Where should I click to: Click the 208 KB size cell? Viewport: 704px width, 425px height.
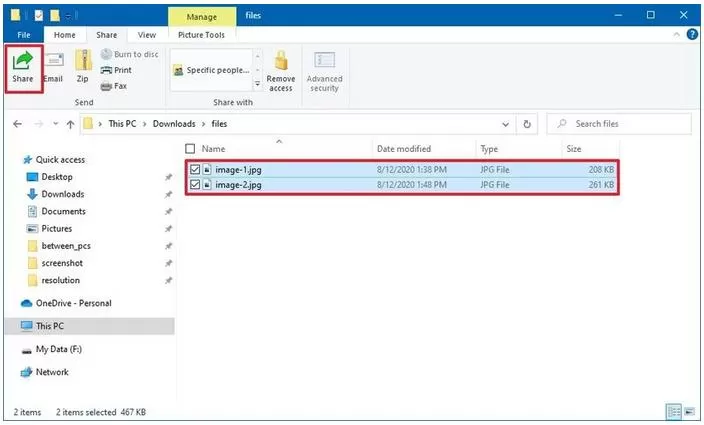coord(601,170)
